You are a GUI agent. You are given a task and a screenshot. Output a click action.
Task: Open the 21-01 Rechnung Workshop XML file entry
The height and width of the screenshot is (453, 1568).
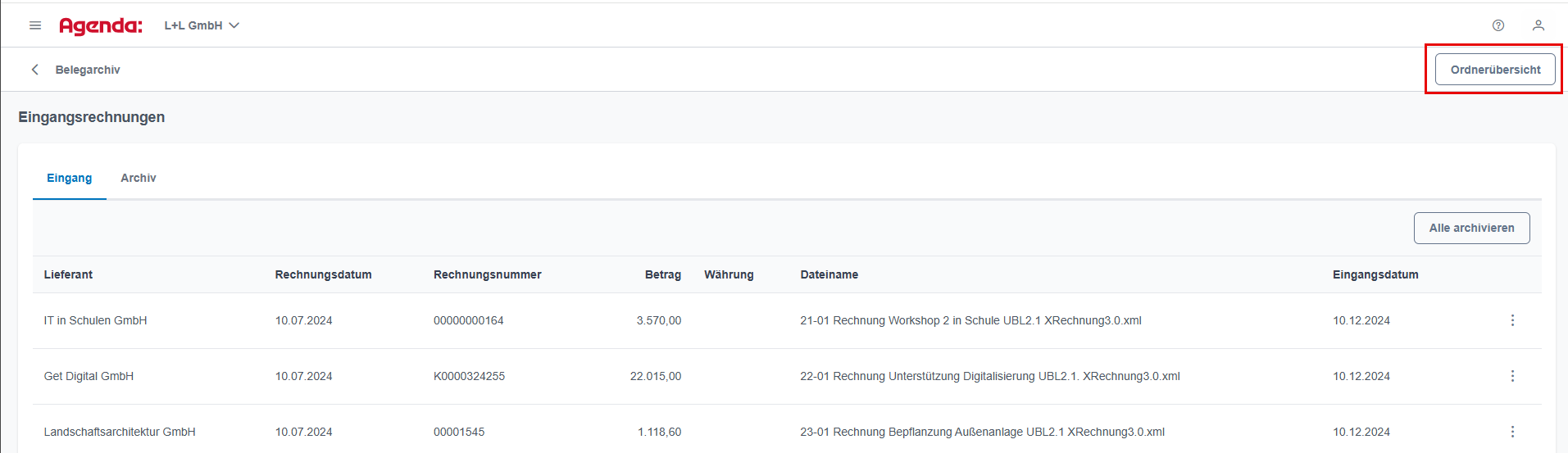click(x=970, y=320)
